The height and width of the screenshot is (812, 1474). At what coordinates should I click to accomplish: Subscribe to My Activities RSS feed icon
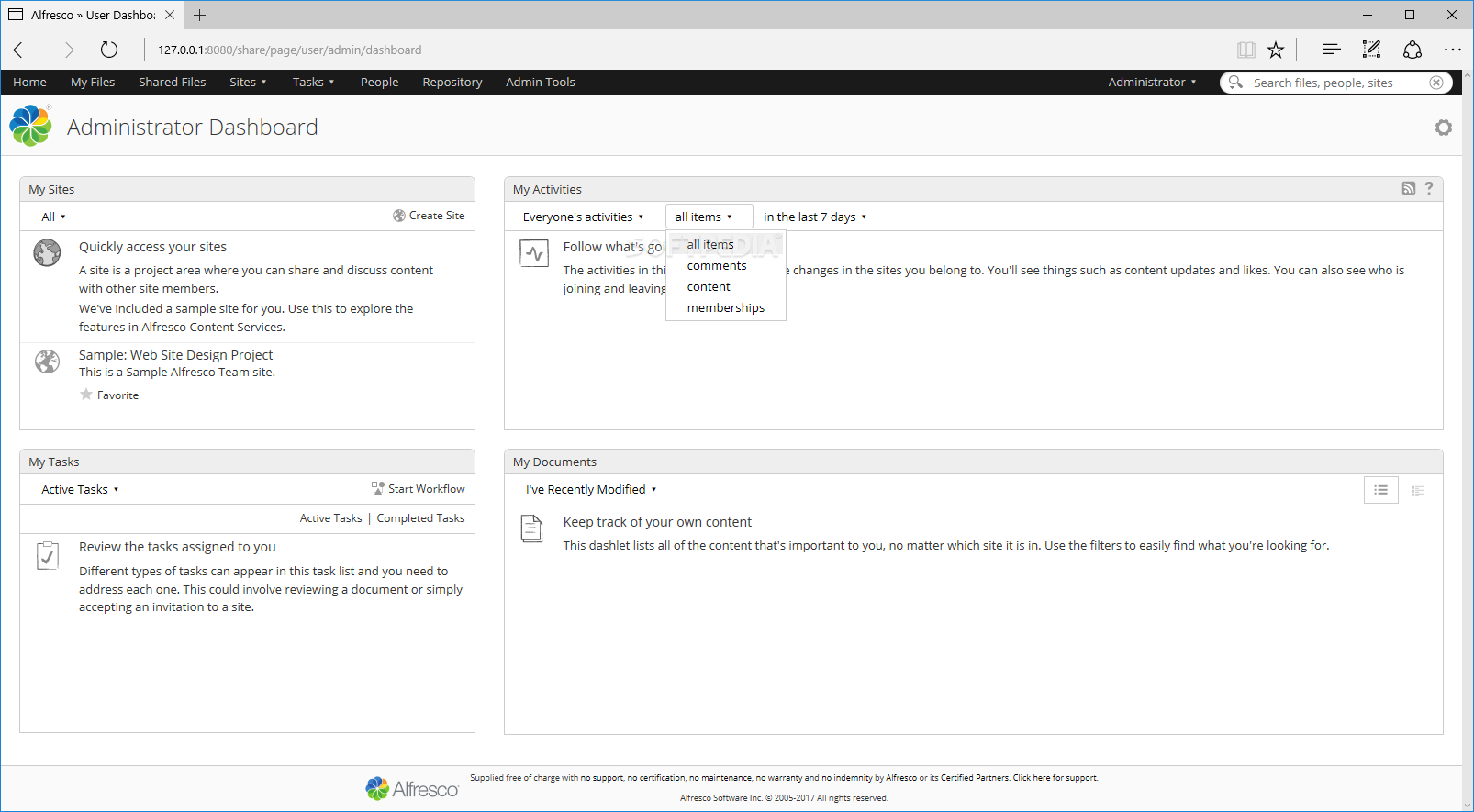(x=1409, y=188)
